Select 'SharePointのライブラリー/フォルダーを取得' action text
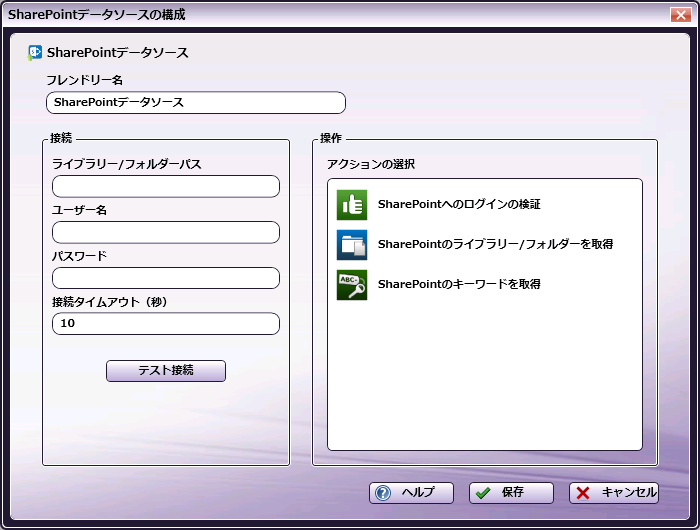Image resolution: width=700 pixels, height=530 pixels. pos(495,244)
